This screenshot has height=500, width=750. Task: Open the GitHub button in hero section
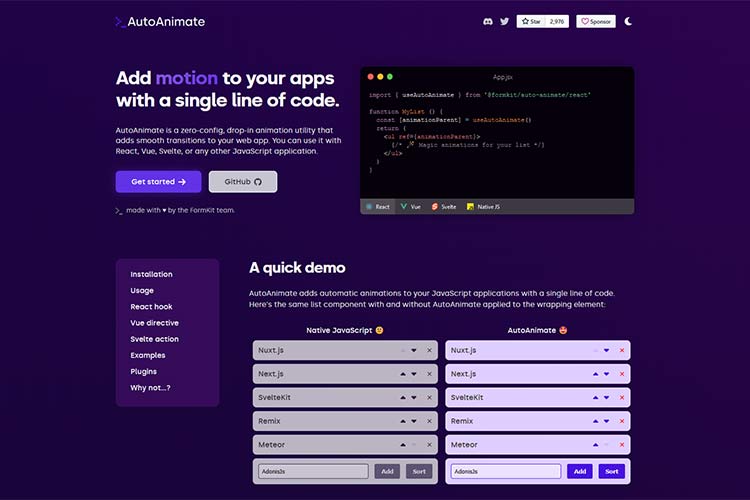243,182
